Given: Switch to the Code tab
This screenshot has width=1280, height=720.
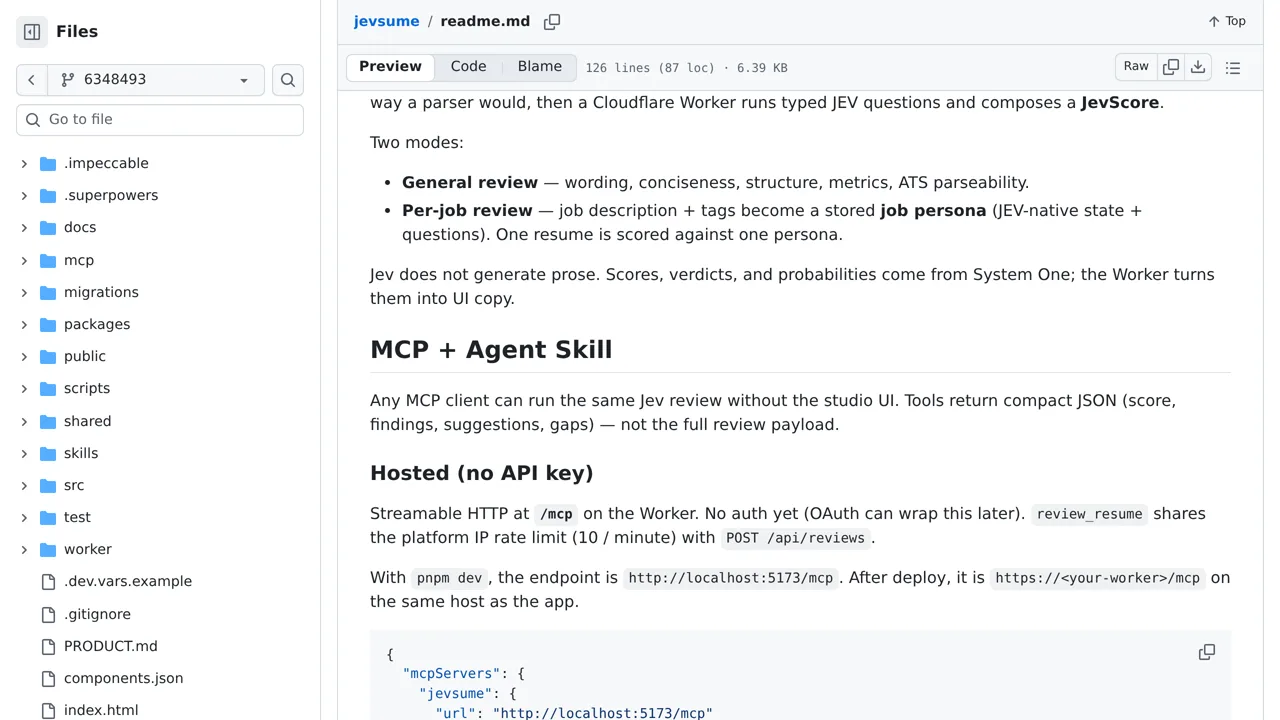Looking at the screenshot, I should tap(468, 67).
